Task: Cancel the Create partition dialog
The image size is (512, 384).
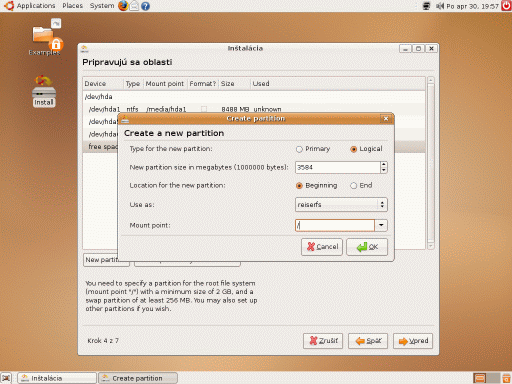Action: [322, 247]
